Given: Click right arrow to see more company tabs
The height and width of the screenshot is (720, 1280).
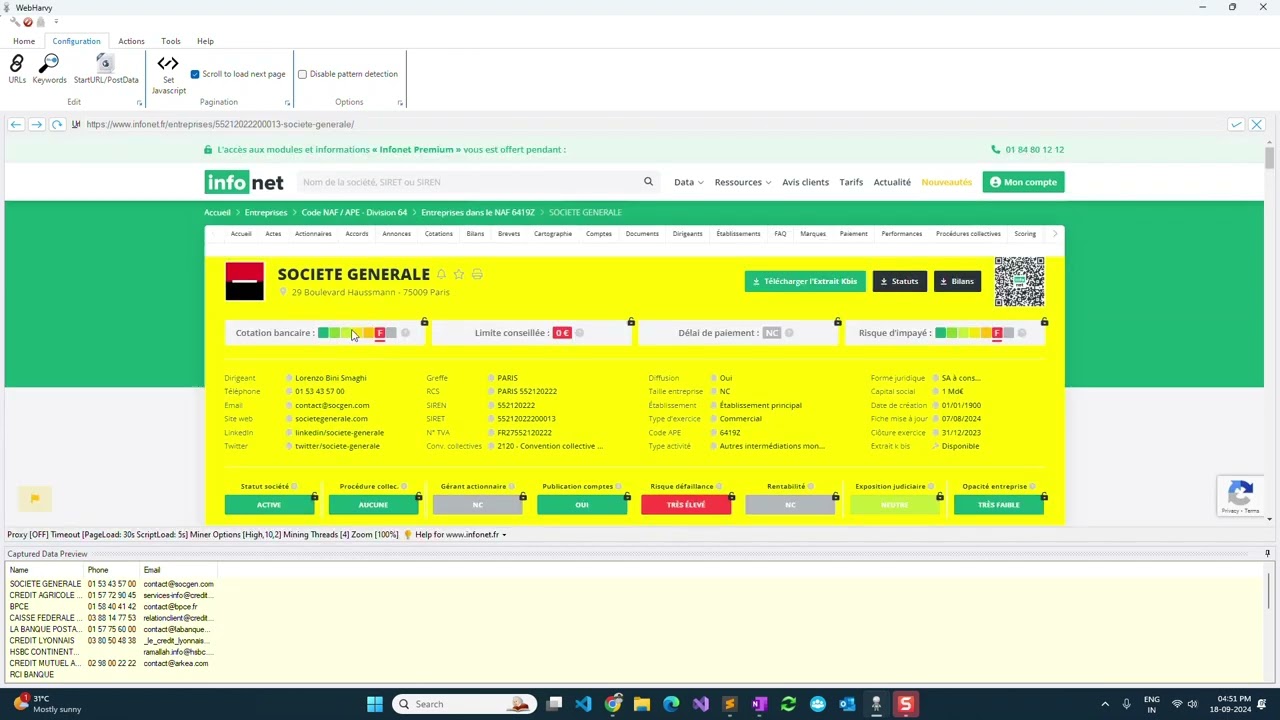Looking at the screenshot, I should coord(1054,234).
